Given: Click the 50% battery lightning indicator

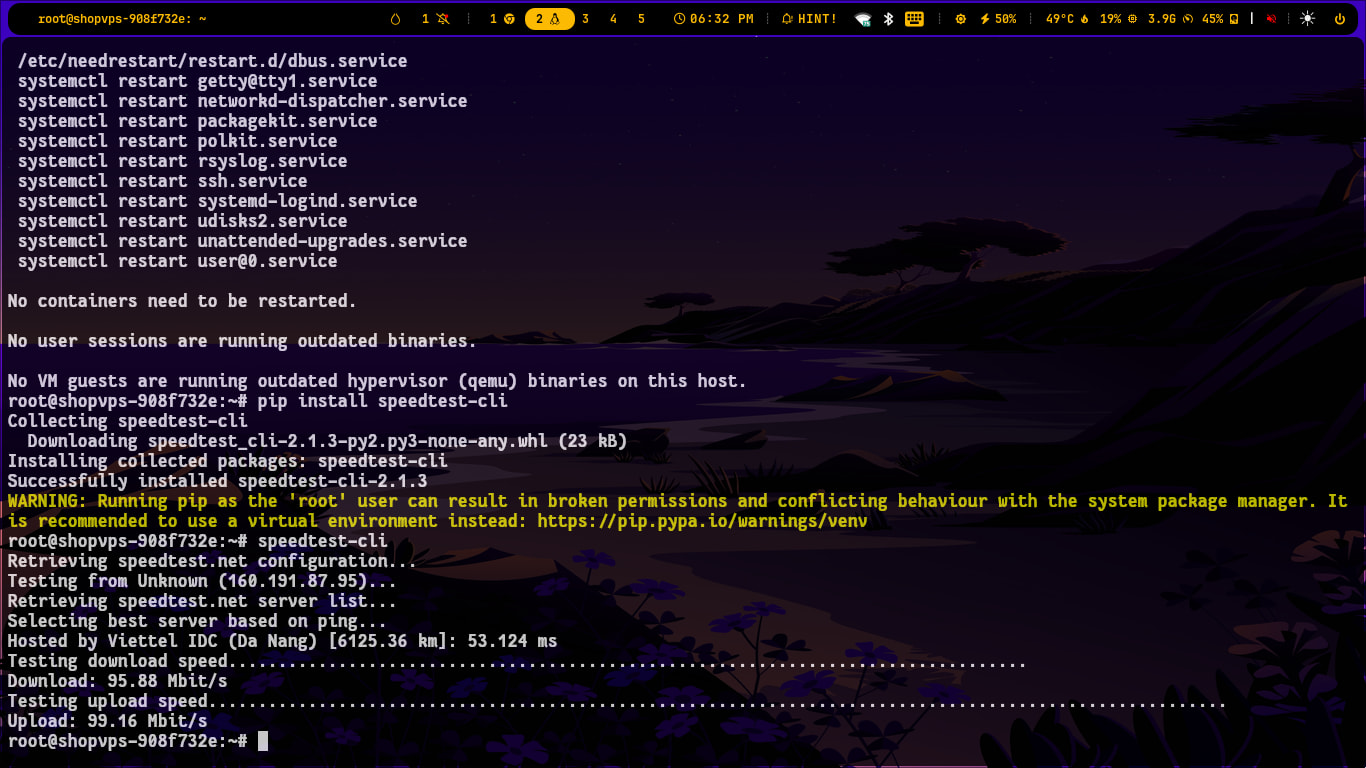Looking at the screenshot, I should (x=998, y=19).
